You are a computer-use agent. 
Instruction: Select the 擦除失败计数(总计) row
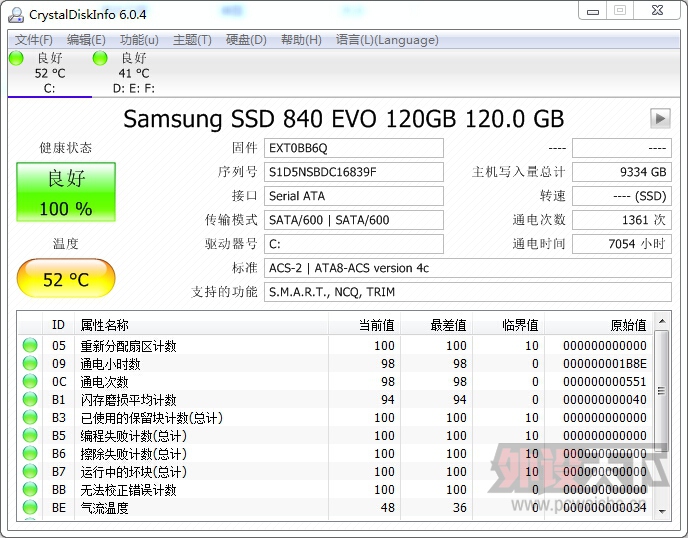tap(335, 453)
